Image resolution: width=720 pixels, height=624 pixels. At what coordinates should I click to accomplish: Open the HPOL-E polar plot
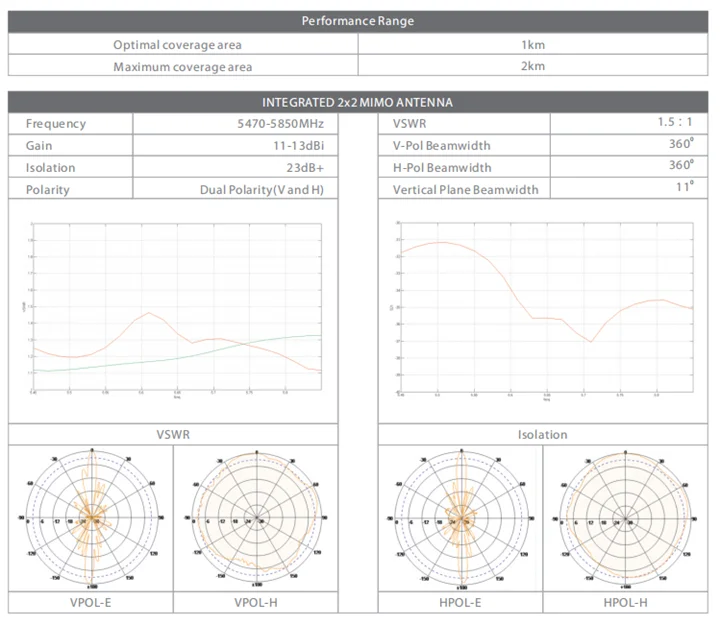pos(461,518)
